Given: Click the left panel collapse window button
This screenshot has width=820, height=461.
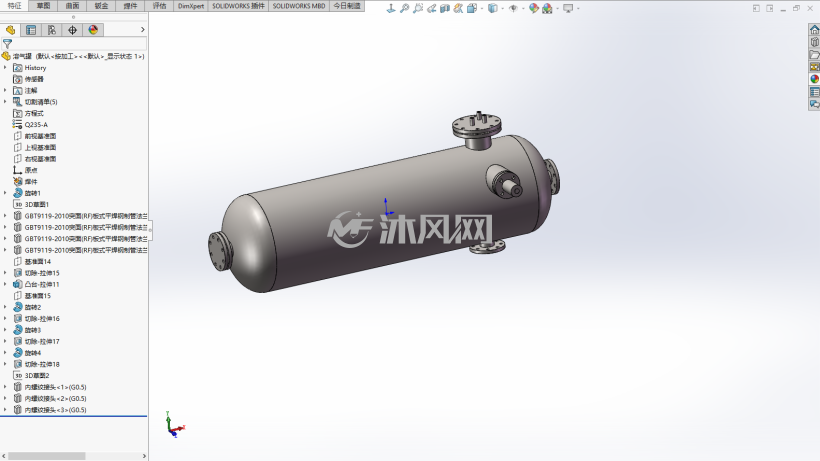Looking at the screenshot, I should pos(756,8).
